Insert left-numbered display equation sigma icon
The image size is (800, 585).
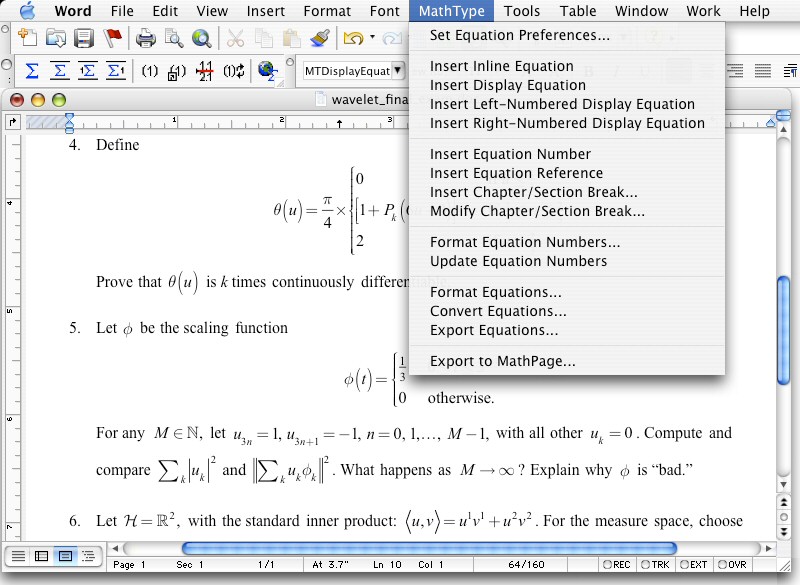point(88,71)
